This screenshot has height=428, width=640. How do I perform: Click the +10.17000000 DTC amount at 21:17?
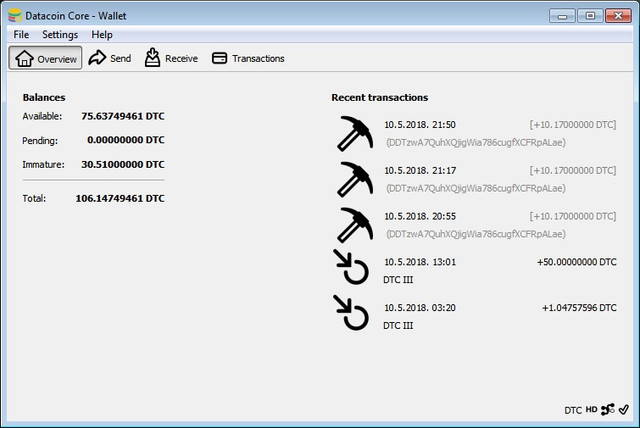tap(573, 171)
